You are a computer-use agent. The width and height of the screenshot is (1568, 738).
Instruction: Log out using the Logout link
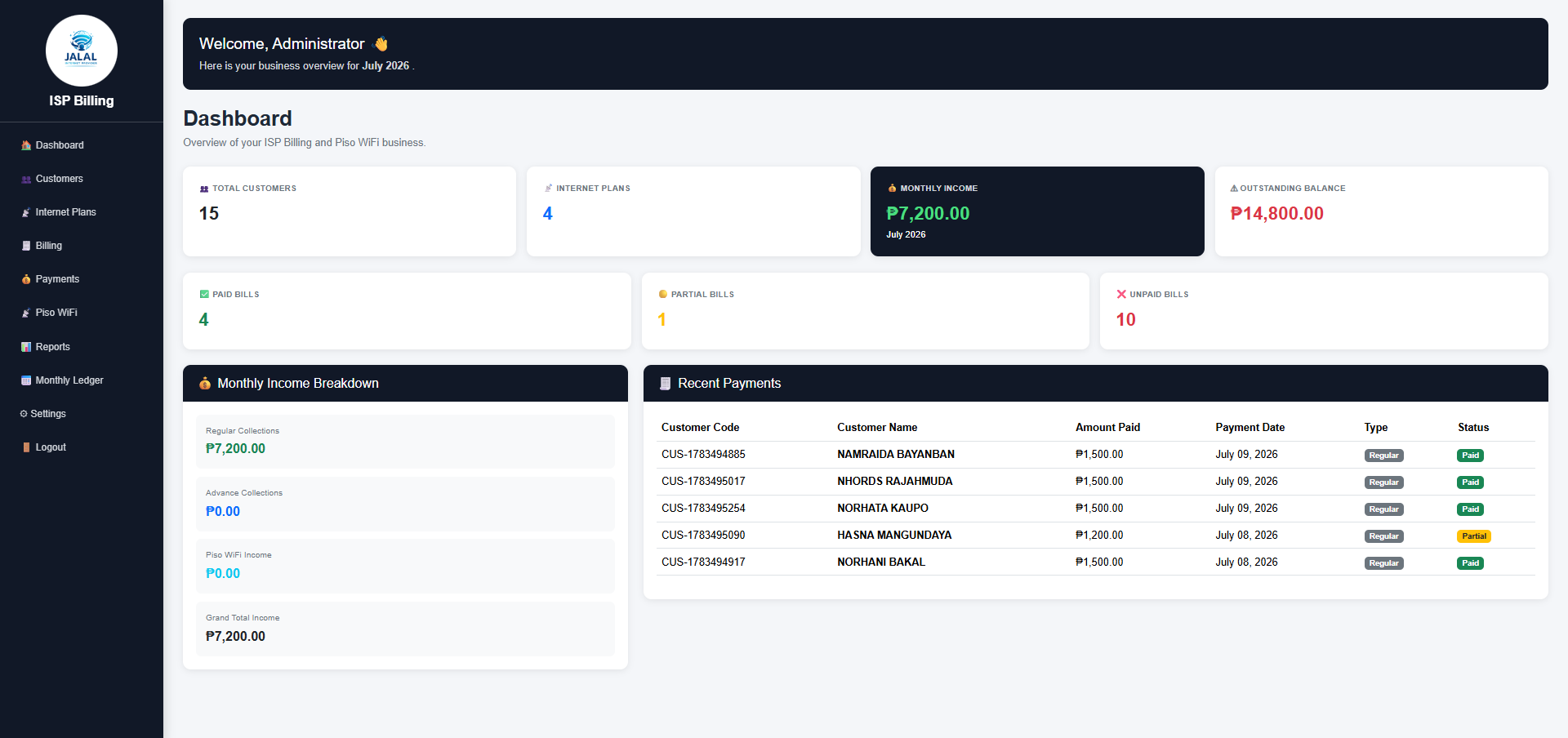82,447
